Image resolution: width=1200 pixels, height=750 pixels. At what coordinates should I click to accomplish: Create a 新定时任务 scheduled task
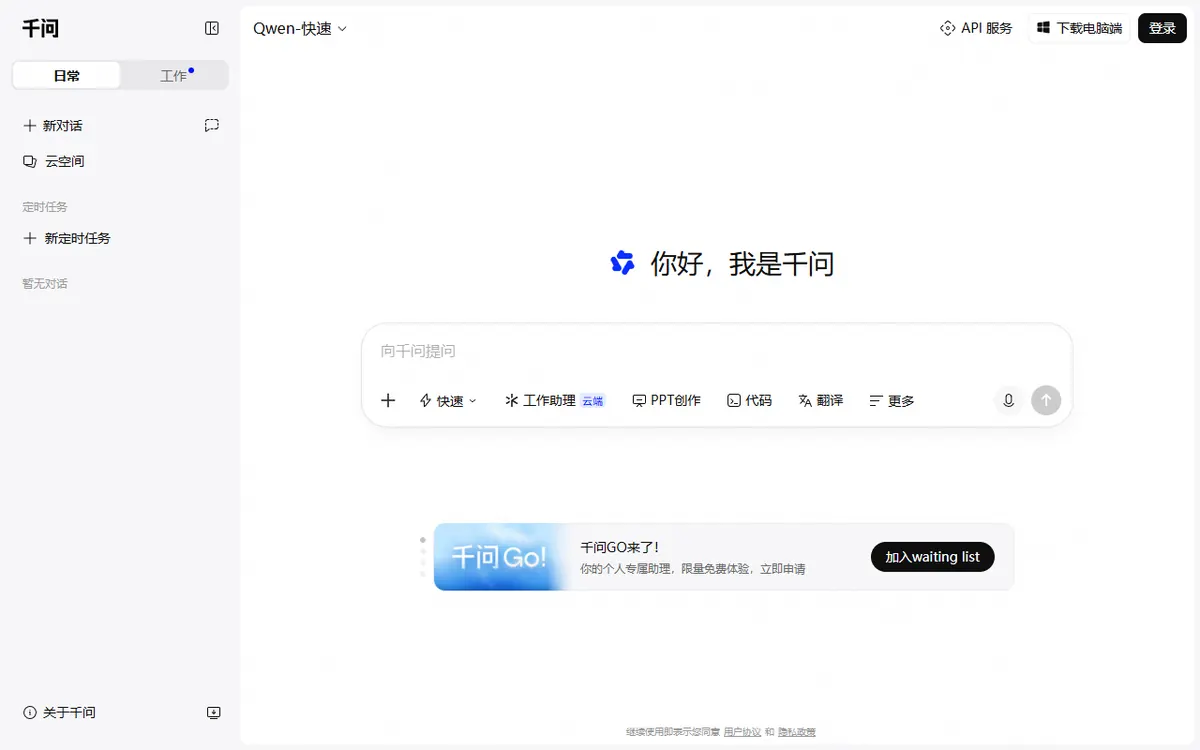pos(67,238)
